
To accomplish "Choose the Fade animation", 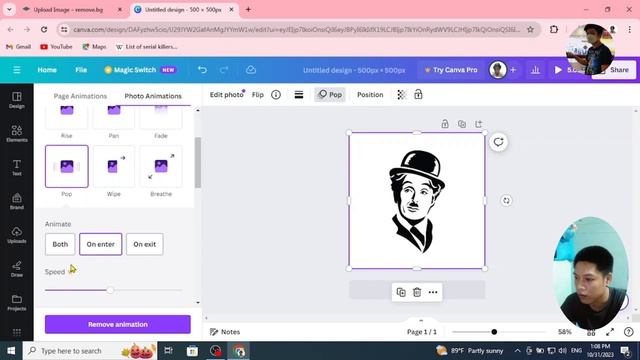I will (x=161, y=118).
